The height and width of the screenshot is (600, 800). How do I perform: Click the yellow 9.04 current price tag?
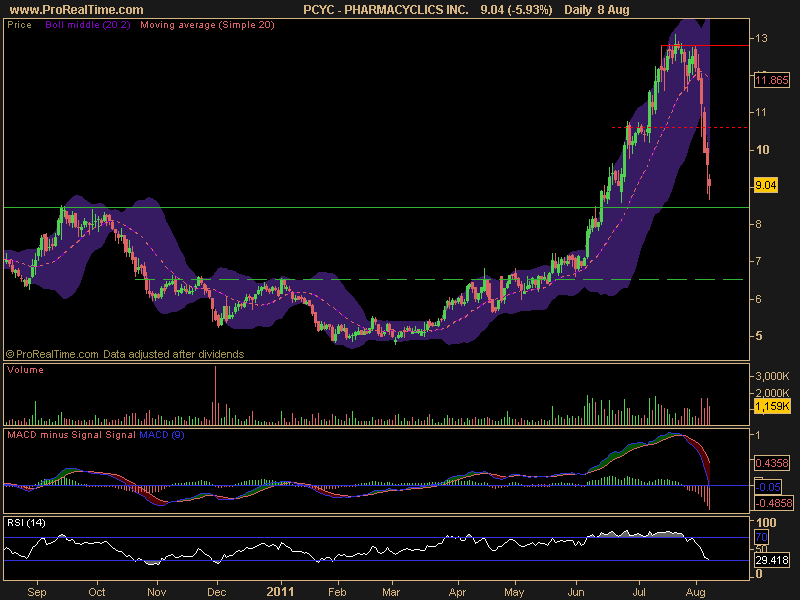[766, 185]
